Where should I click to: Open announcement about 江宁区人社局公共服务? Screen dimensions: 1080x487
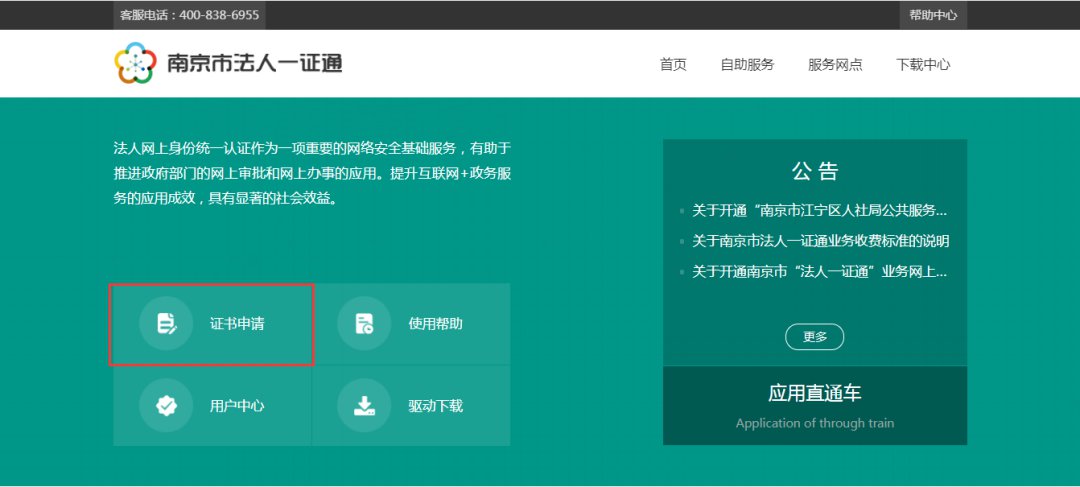(820, 211)
